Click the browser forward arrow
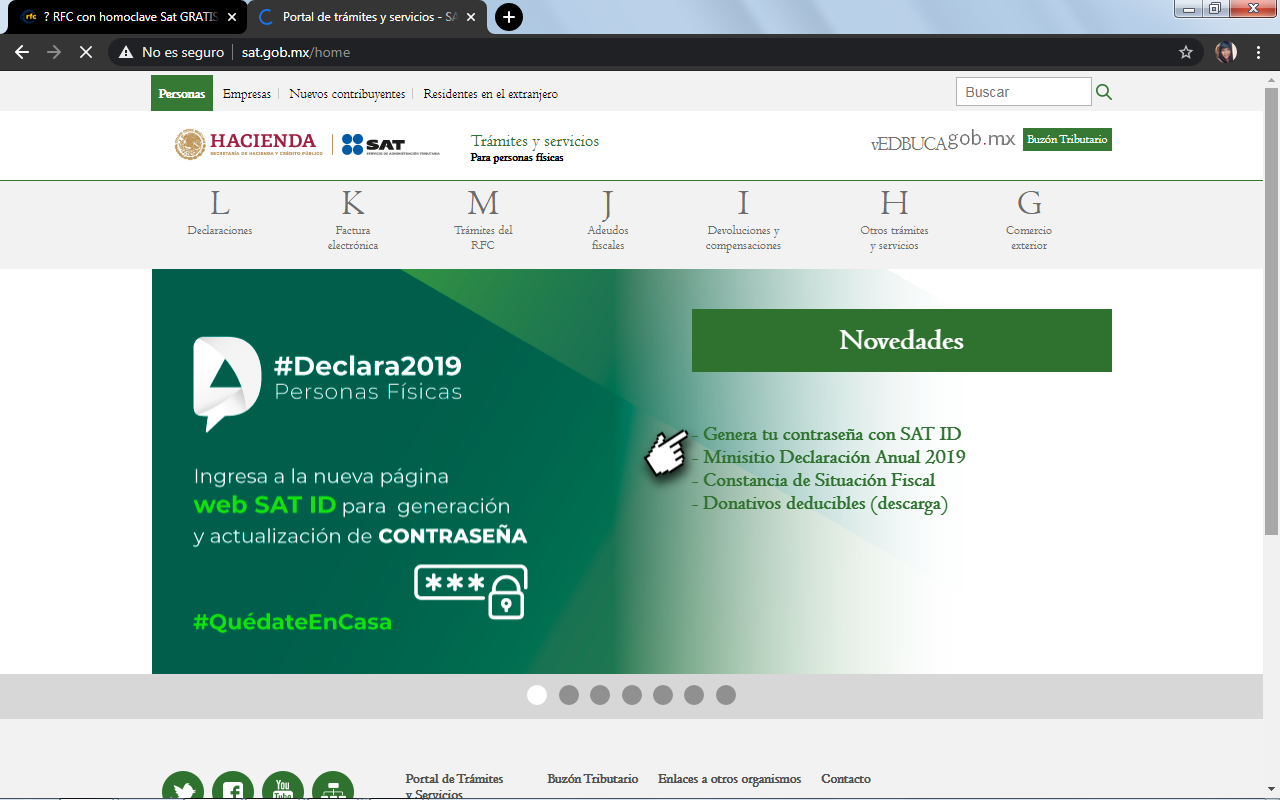The image size is (1280, 800). 54,52
